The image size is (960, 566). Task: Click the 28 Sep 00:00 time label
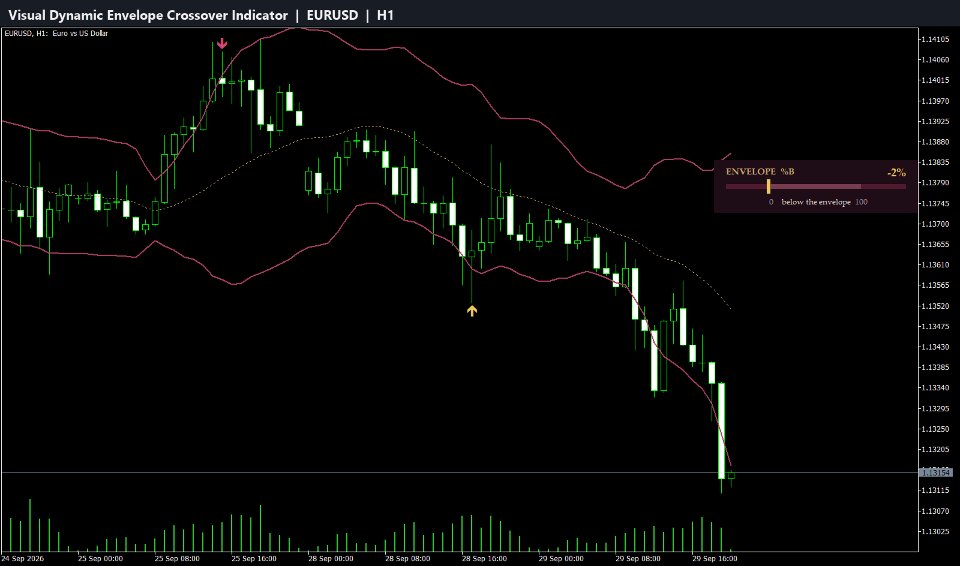click(331, 559)
